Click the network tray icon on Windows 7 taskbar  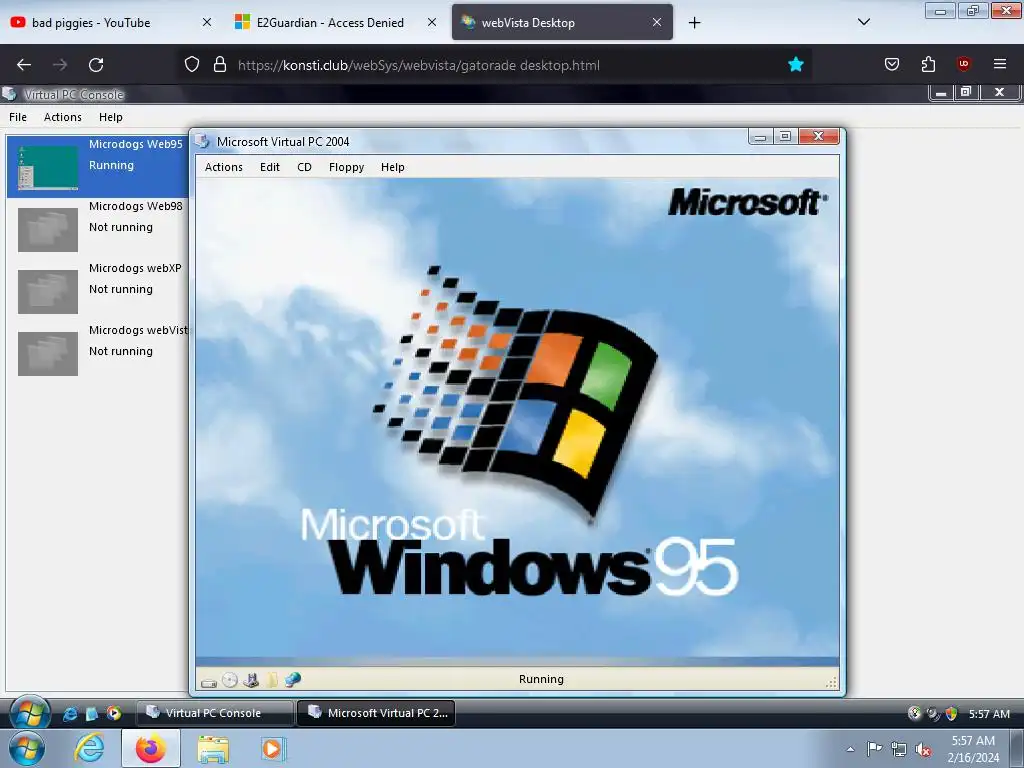899,749
